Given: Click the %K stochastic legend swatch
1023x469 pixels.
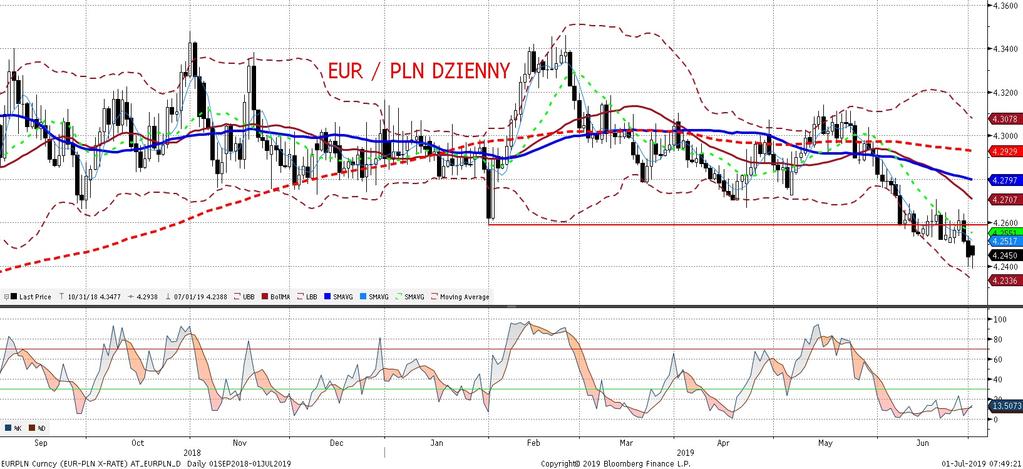Looking at the screenshot, I should [8, 428].
